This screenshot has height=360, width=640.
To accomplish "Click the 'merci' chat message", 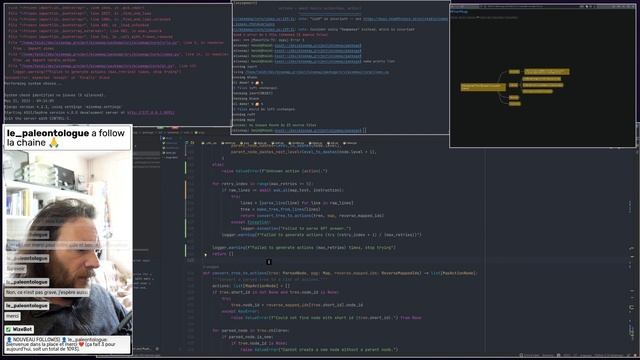I will click(12, 316).
